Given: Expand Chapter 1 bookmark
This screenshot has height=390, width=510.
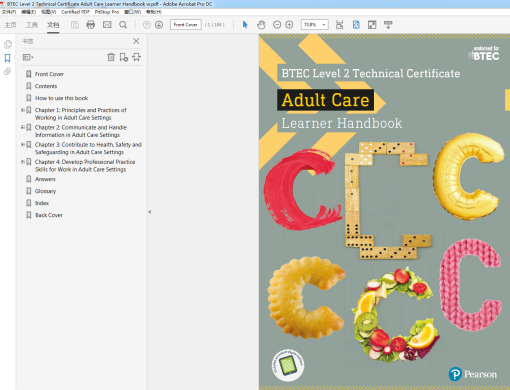Looking at the screenshot, I should (x=23, y=110).
